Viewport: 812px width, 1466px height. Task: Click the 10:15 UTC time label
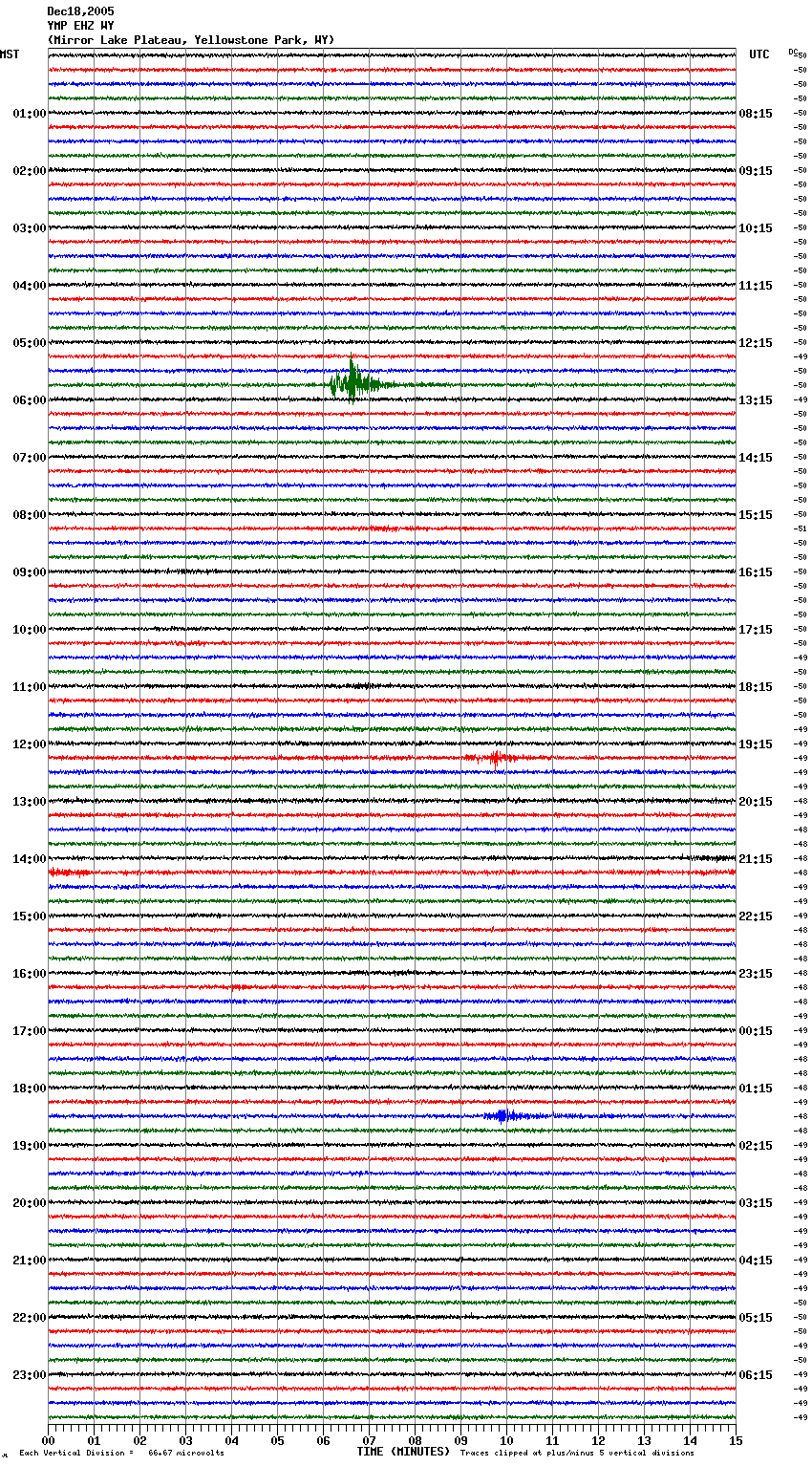pyautogui.click(x=756, y=228)
